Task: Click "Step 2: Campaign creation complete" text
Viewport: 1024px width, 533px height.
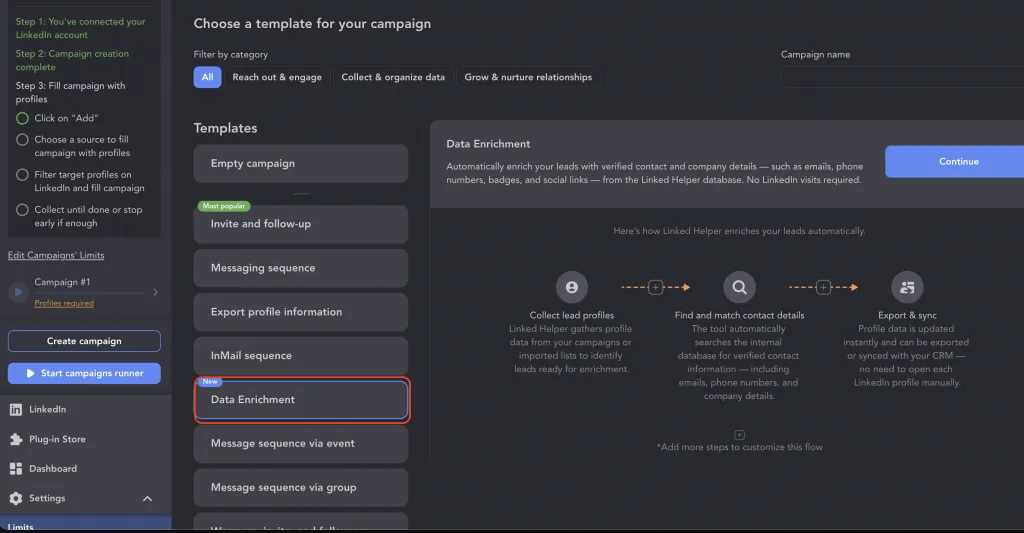Action: pos(72,60)
